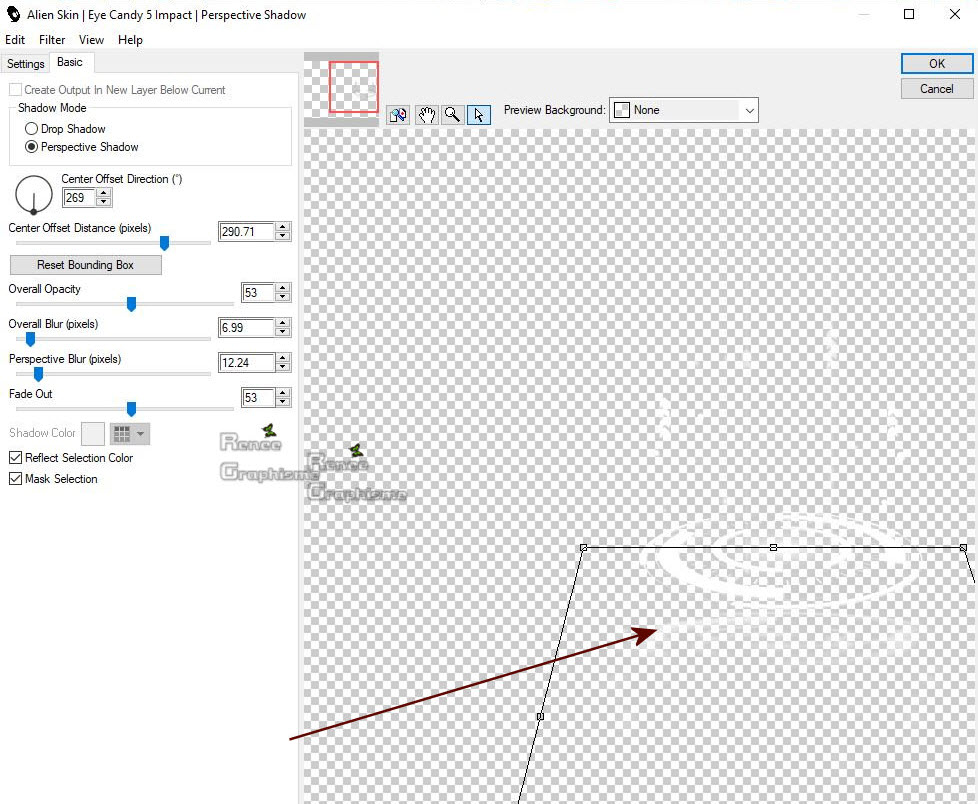Decrease Perspective Blur value
Image resolution: width=978 pixels, height=804 pixels.
(283, 367)
